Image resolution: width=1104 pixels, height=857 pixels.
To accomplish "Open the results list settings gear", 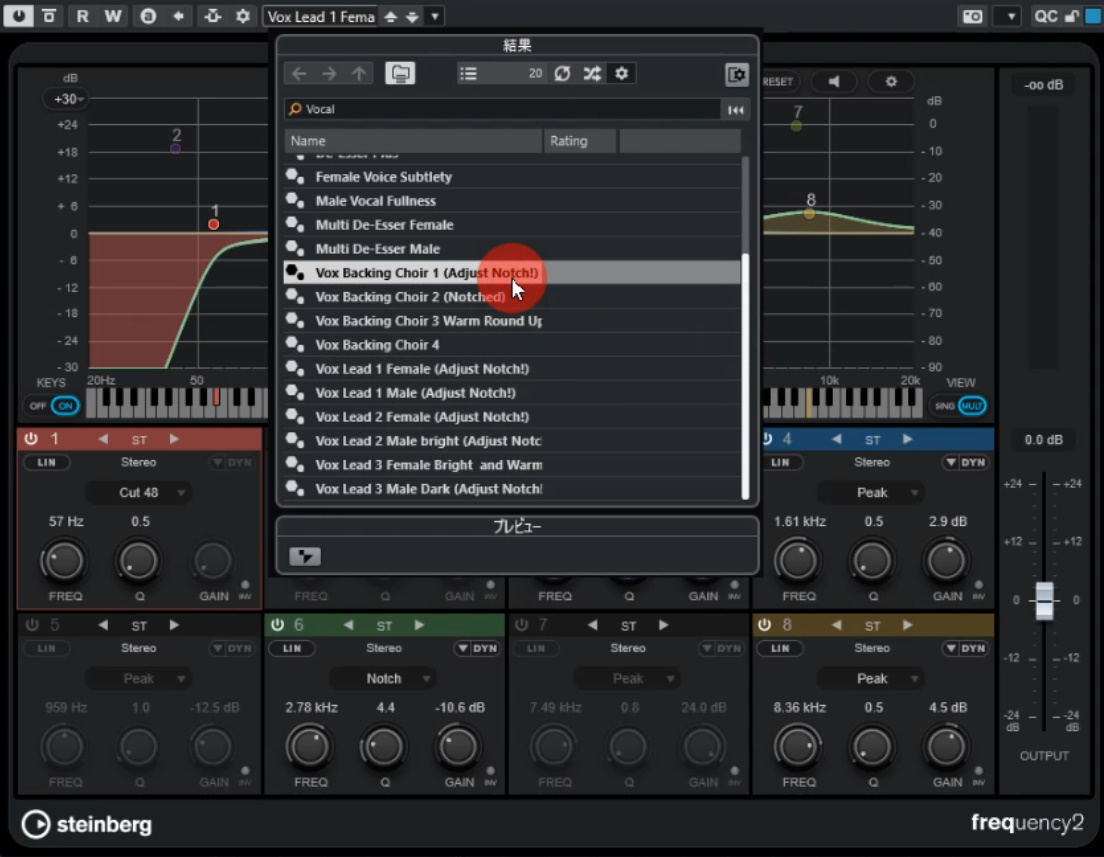I will (621, 73).
